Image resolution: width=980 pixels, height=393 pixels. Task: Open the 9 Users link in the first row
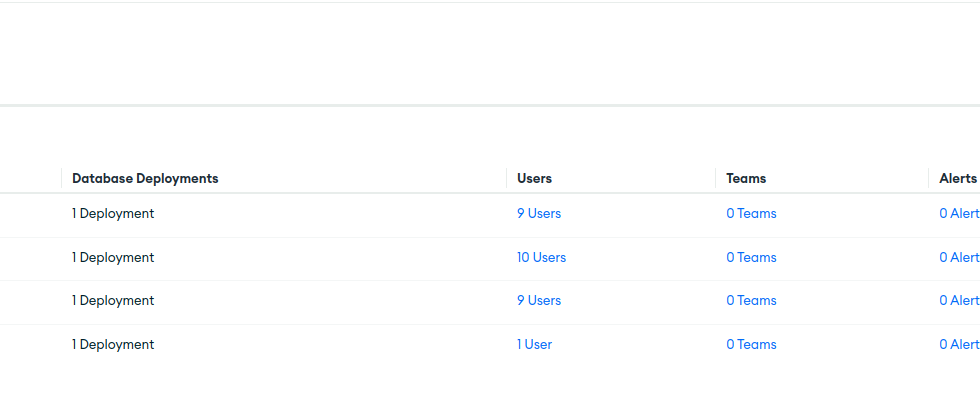(539, 213)
